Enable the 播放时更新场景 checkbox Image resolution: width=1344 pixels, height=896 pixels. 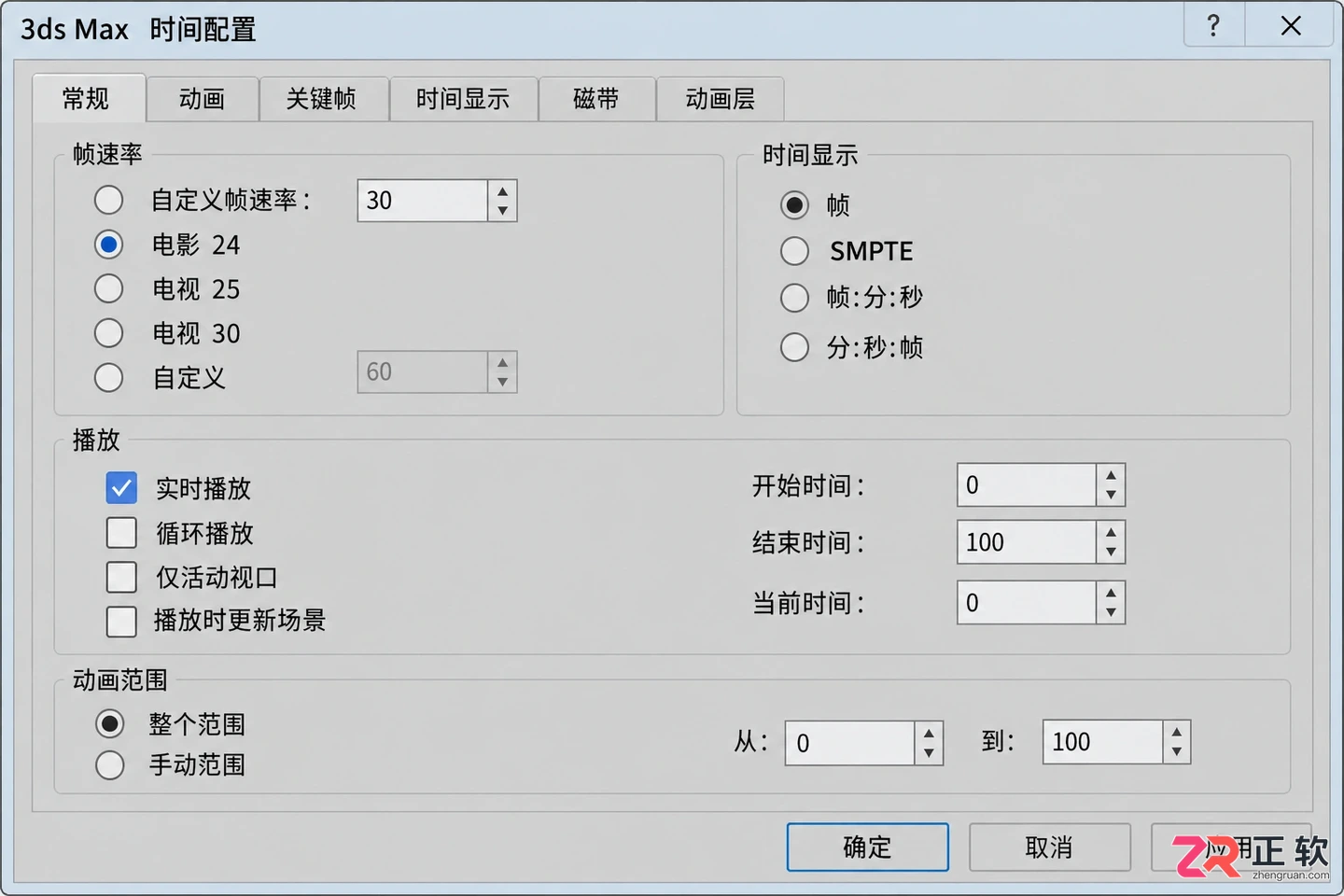tap(121, 621)
